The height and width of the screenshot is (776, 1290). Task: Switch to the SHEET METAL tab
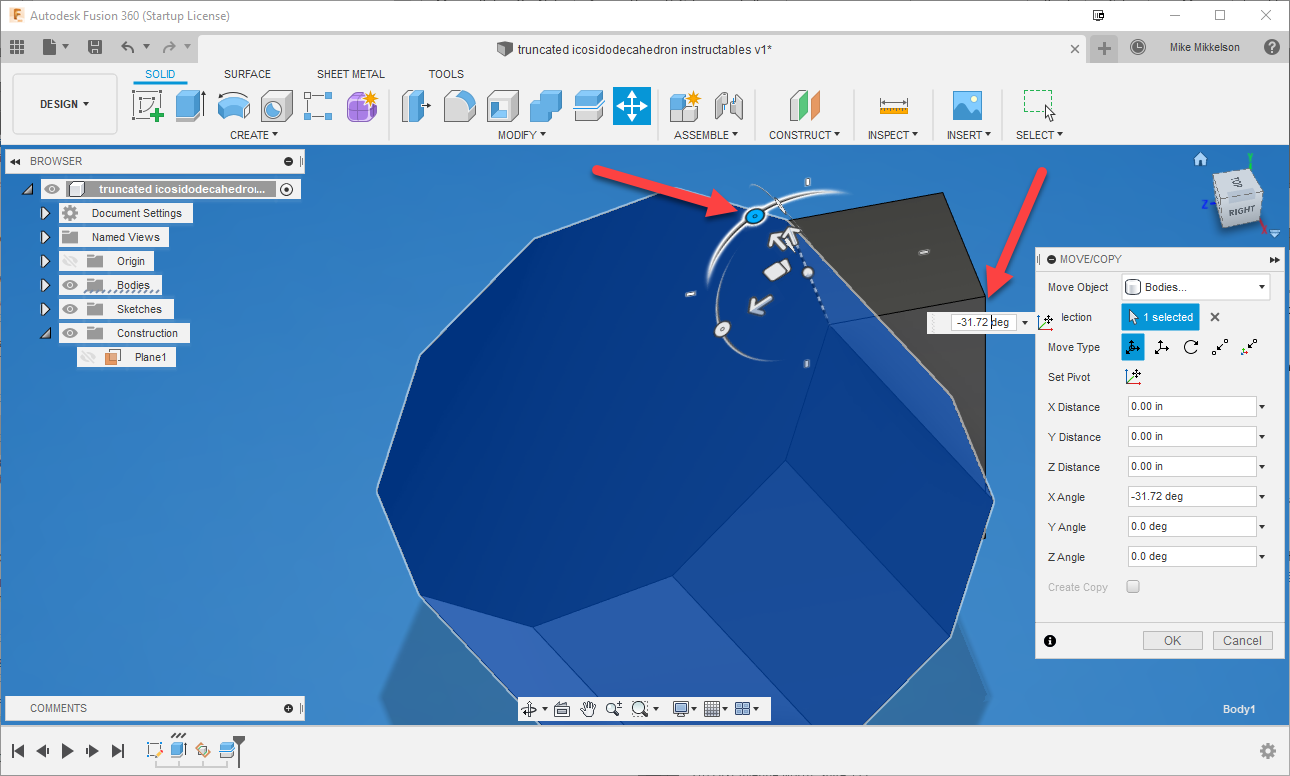point(350,73)
